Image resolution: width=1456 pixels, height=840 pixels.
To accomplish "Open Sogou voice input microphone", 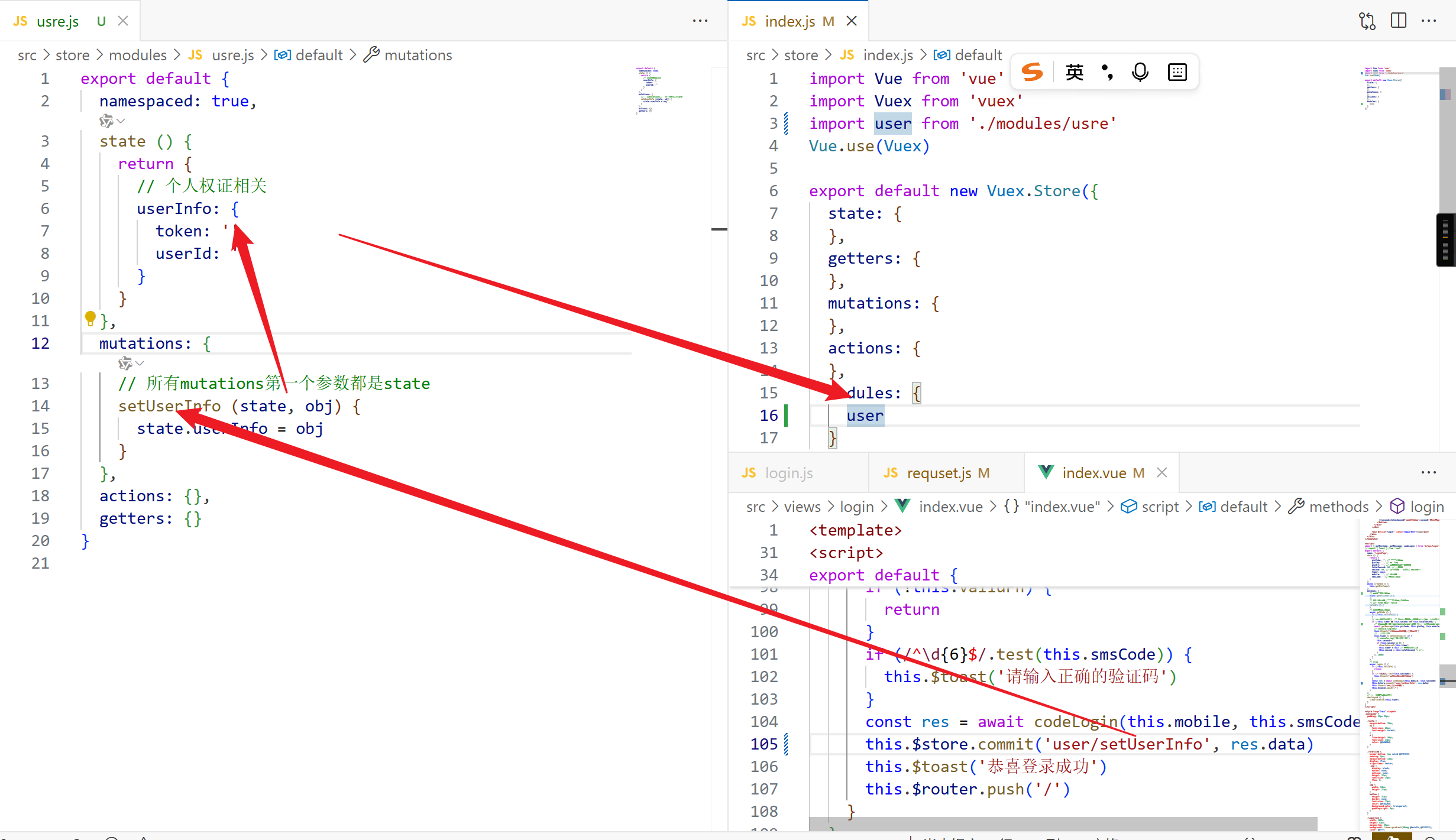I will 1140,72.
